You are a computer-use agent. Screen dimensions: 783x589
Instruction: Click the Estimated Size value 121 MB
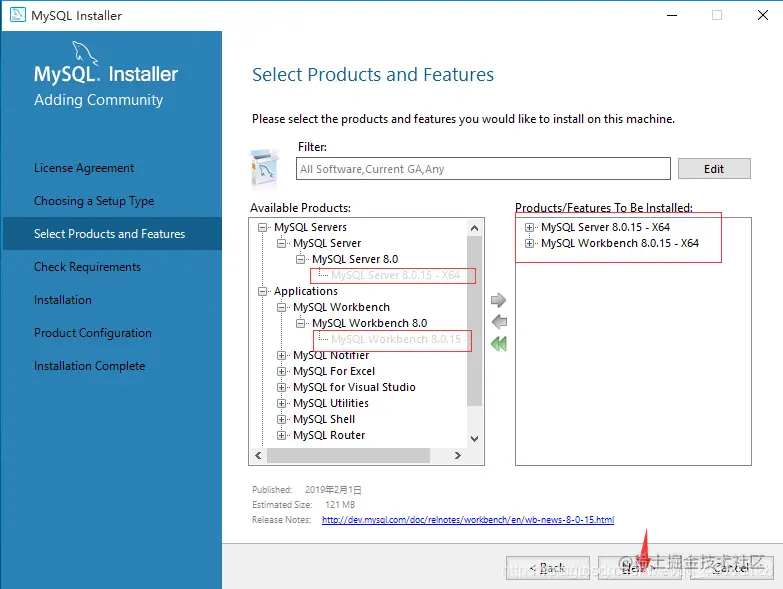click(340, 505)
